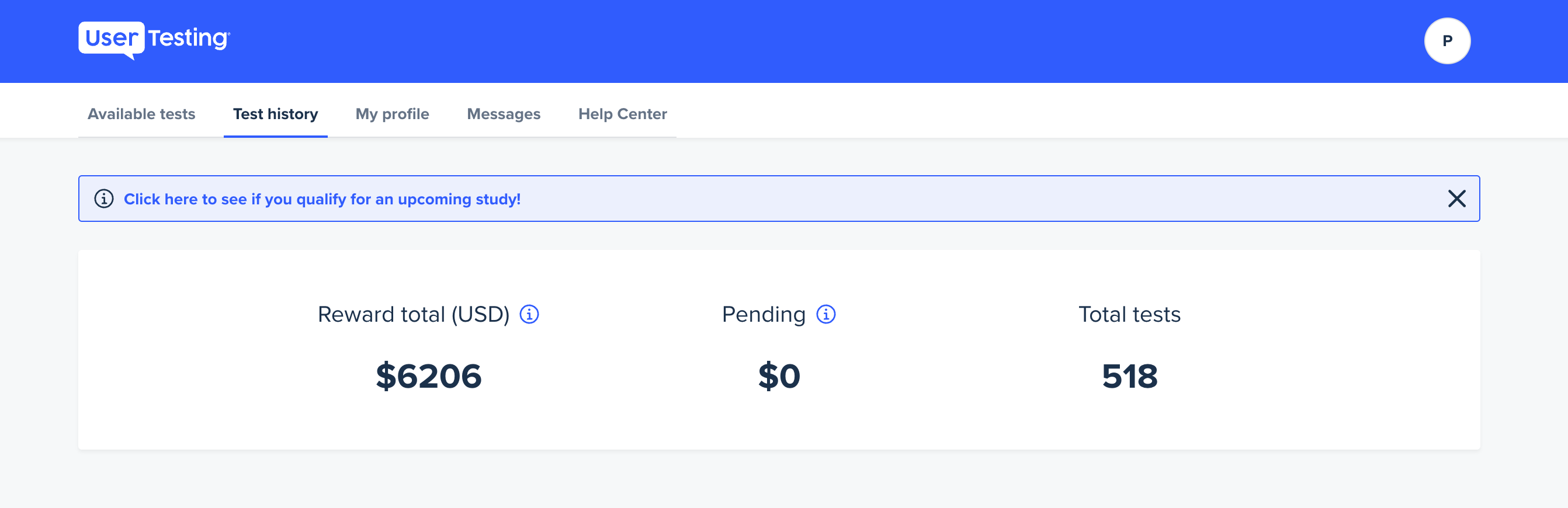
Task: Click the word Testing in the header logo
Action: (x=189, y=39)
